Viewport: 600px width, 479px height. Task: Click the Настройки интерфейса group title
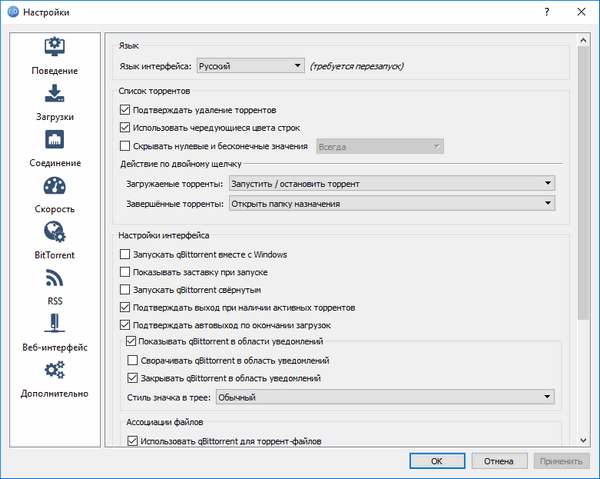pos(164,235)
